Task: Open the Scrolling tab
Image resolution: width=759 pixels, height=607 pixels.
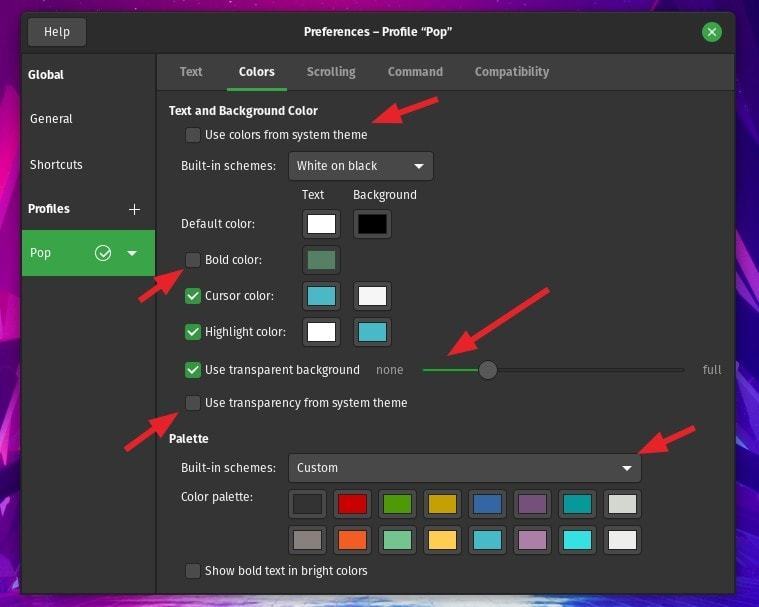Action: 331,72
